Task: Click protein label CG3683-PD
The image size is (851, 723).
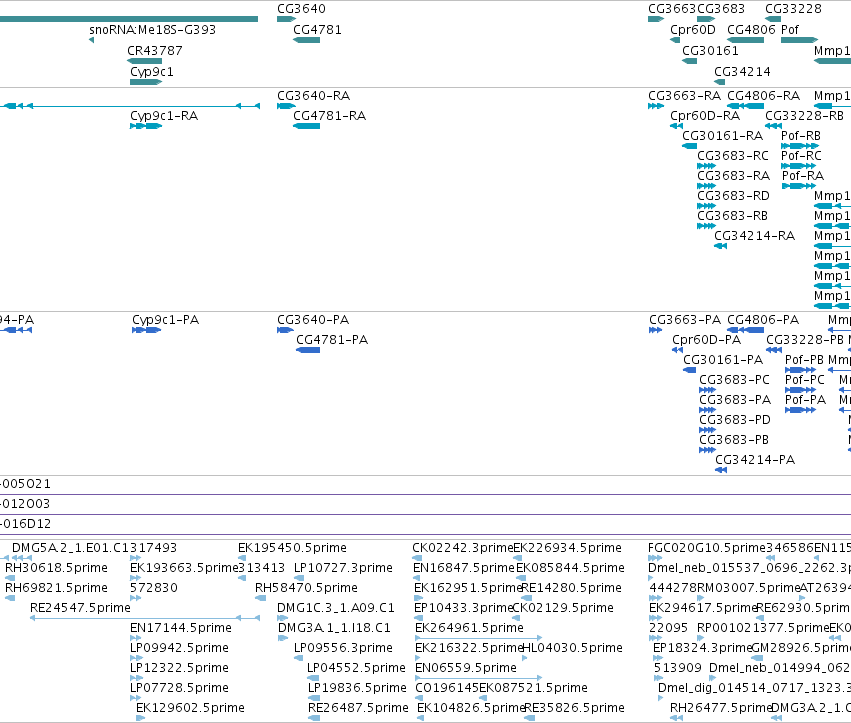Action: tap(734, 420)
